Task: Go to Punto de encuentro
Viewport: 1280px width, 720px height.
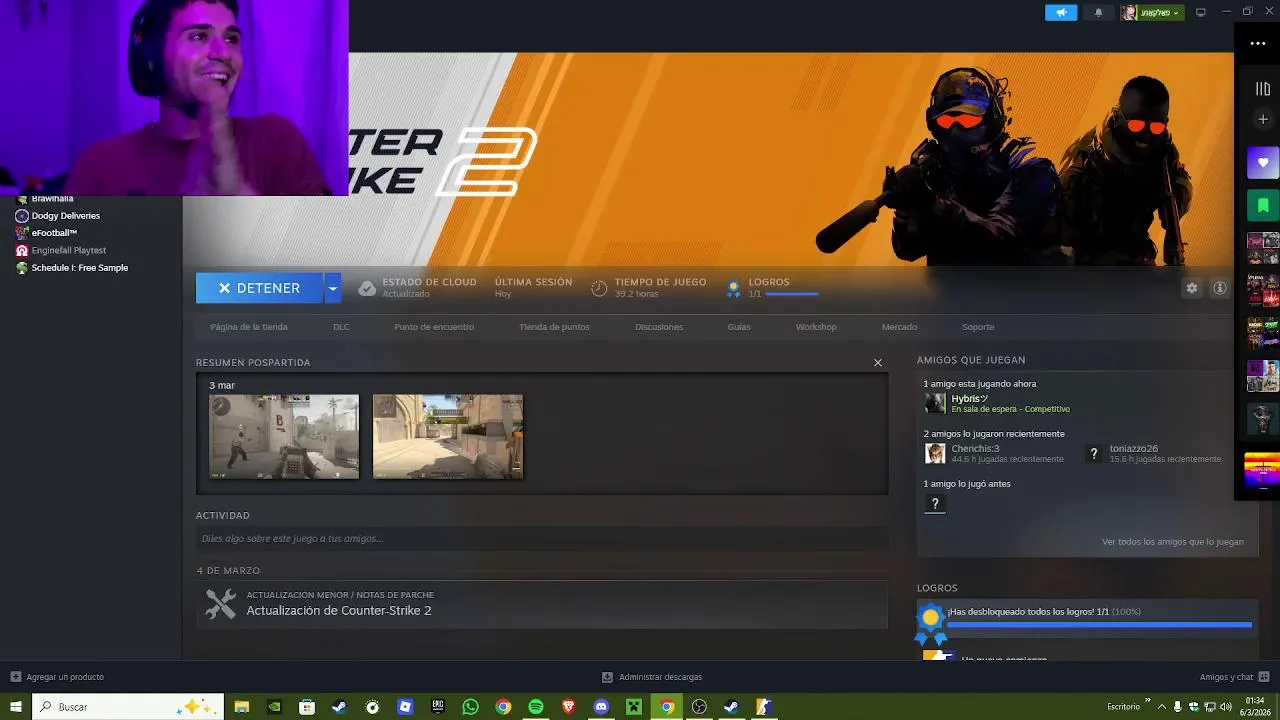Action: pyautogui.click(x=434, y=327)
